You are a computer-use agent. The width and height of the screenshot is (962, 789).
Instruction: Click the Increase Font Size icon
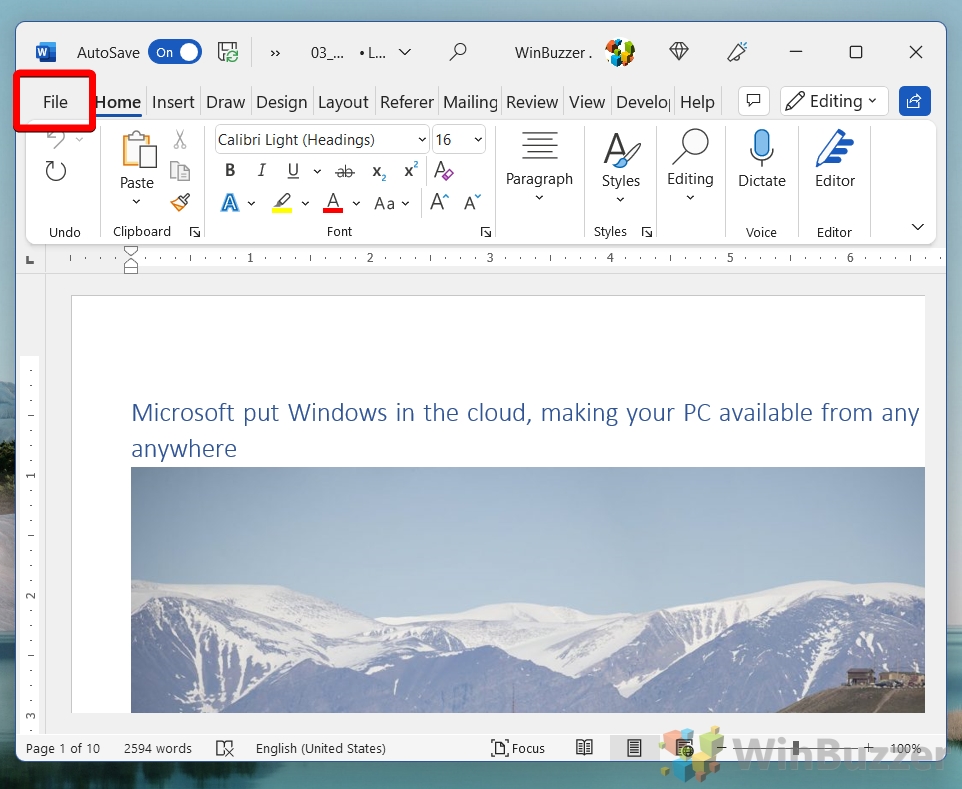coord(439,202)
